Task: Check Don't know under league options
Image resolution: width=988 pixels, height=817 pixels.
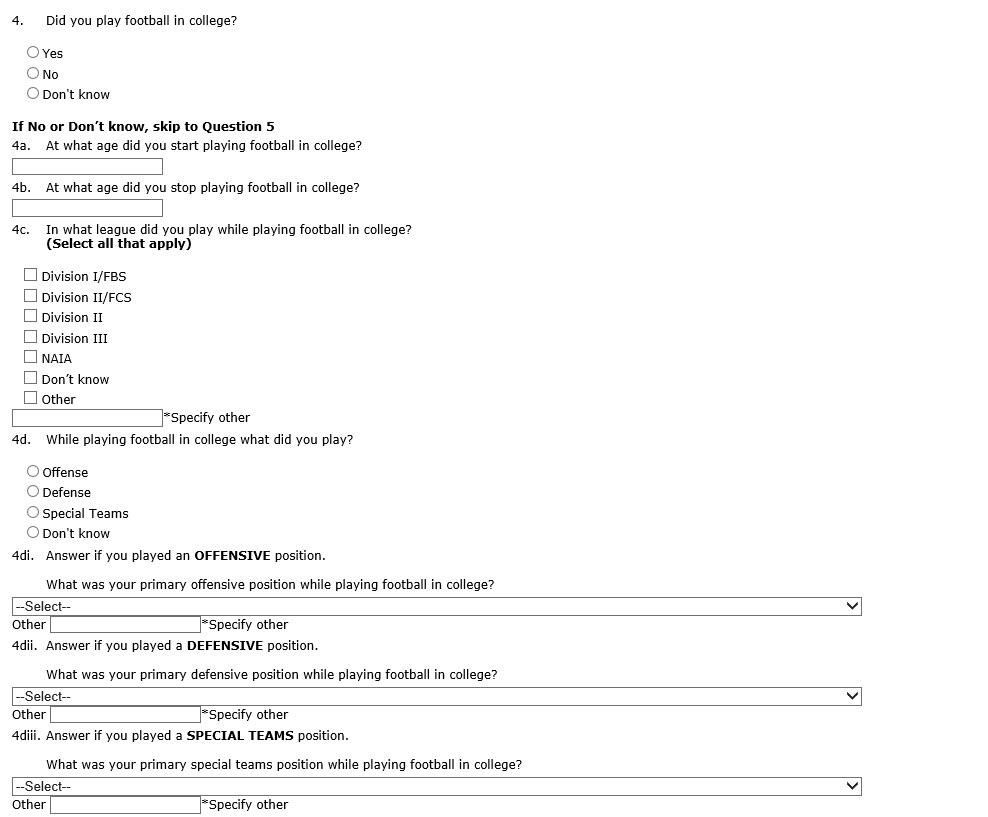Action: click(31, 378)
